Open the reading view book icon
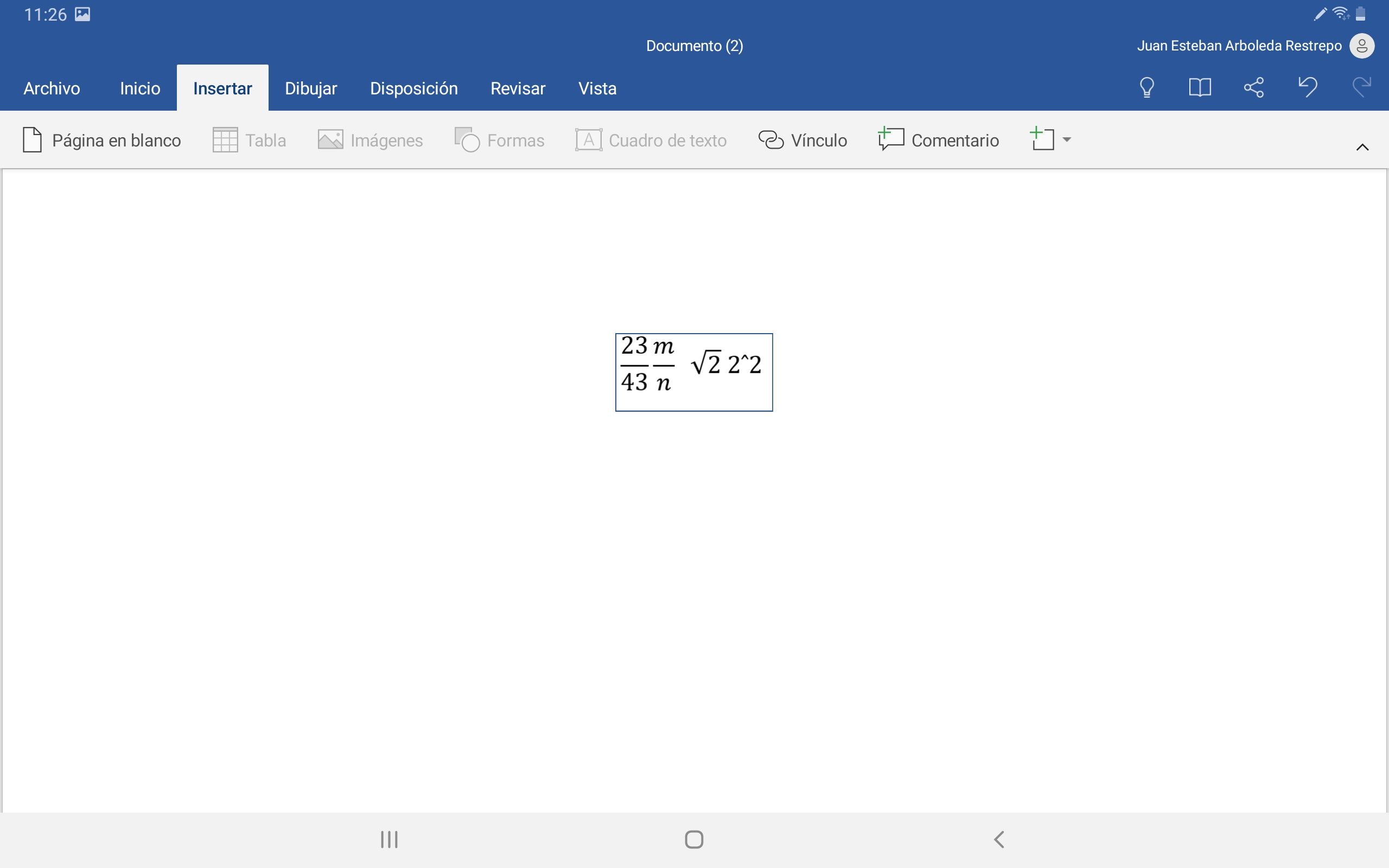 [x=1200, y=88]
